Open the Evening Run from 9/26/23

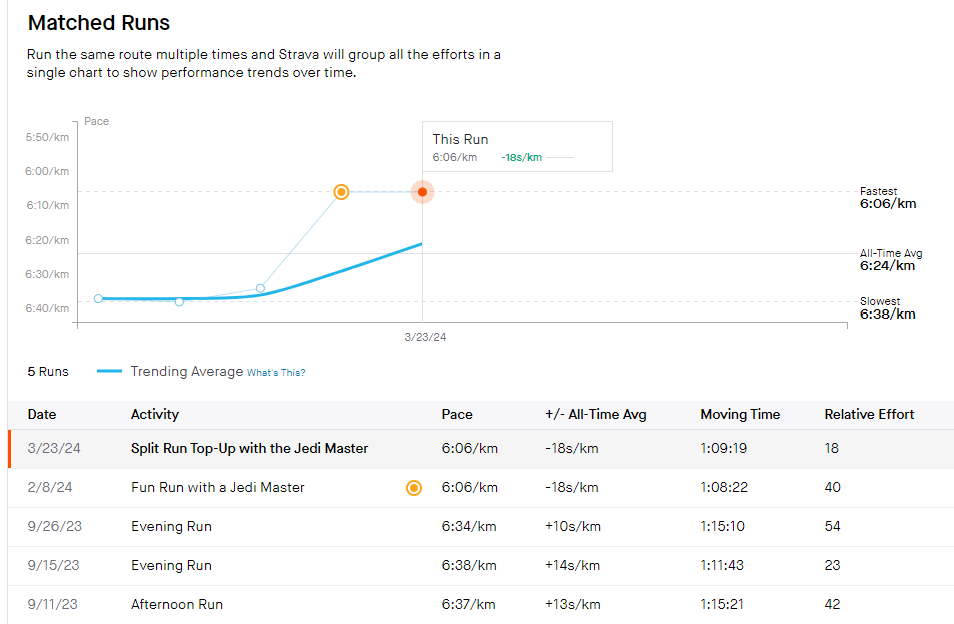pos(171,527)
